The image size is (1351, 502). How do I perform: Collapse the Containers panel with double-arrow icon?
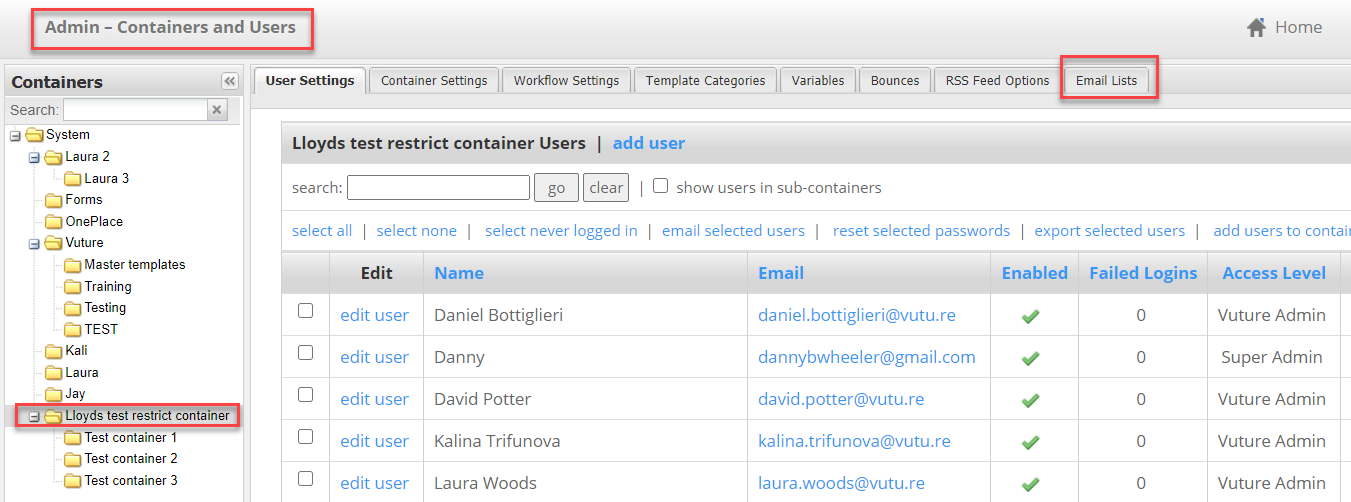pos(230,82)
